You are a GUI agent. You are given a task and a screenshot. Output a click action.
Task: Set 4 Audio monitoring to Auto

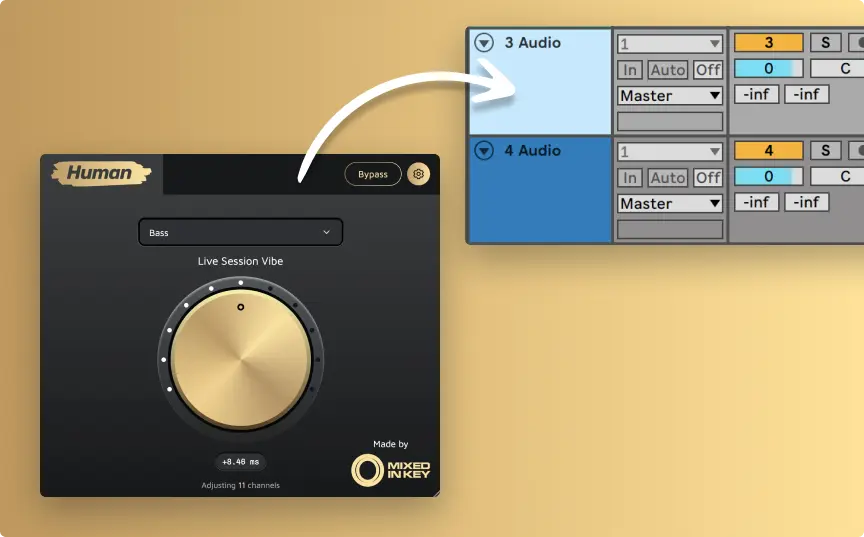[667, 177]
